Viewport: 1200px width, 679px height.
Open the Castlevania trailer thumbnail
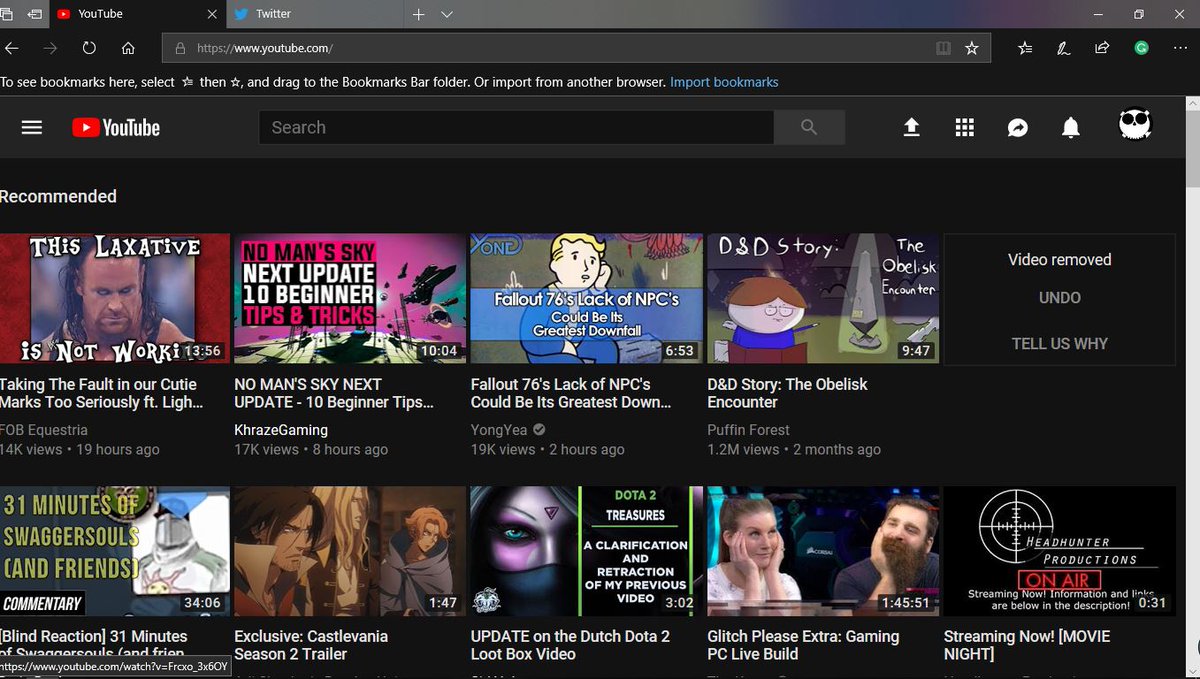(350, 551)
